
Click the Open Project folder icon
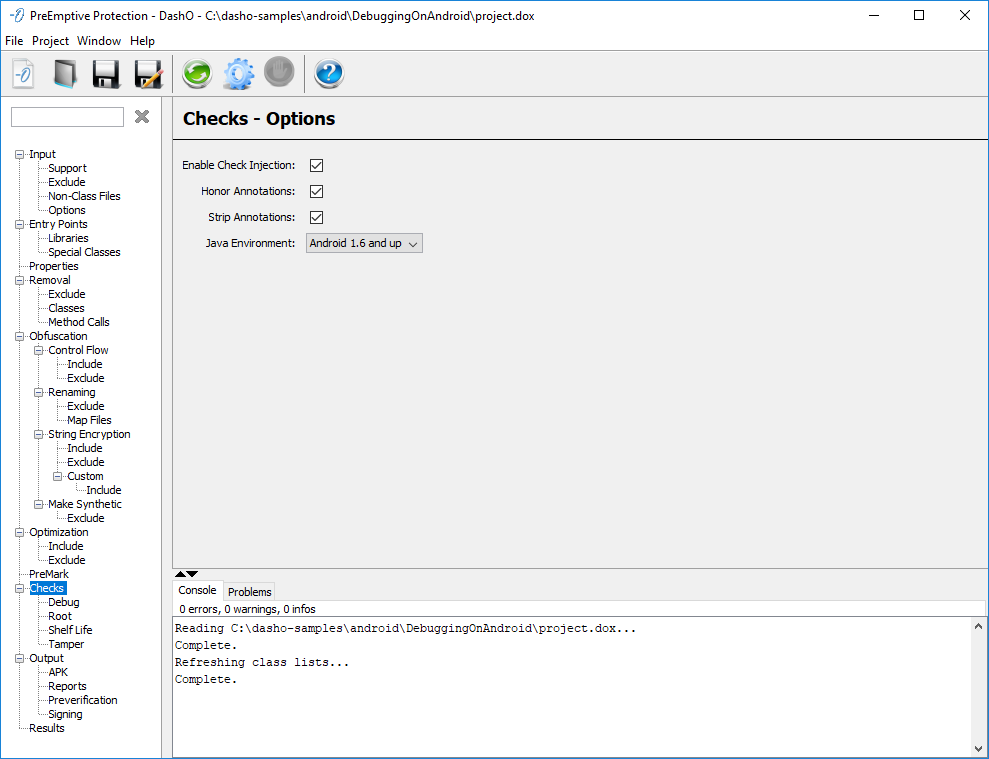[65, 74]
